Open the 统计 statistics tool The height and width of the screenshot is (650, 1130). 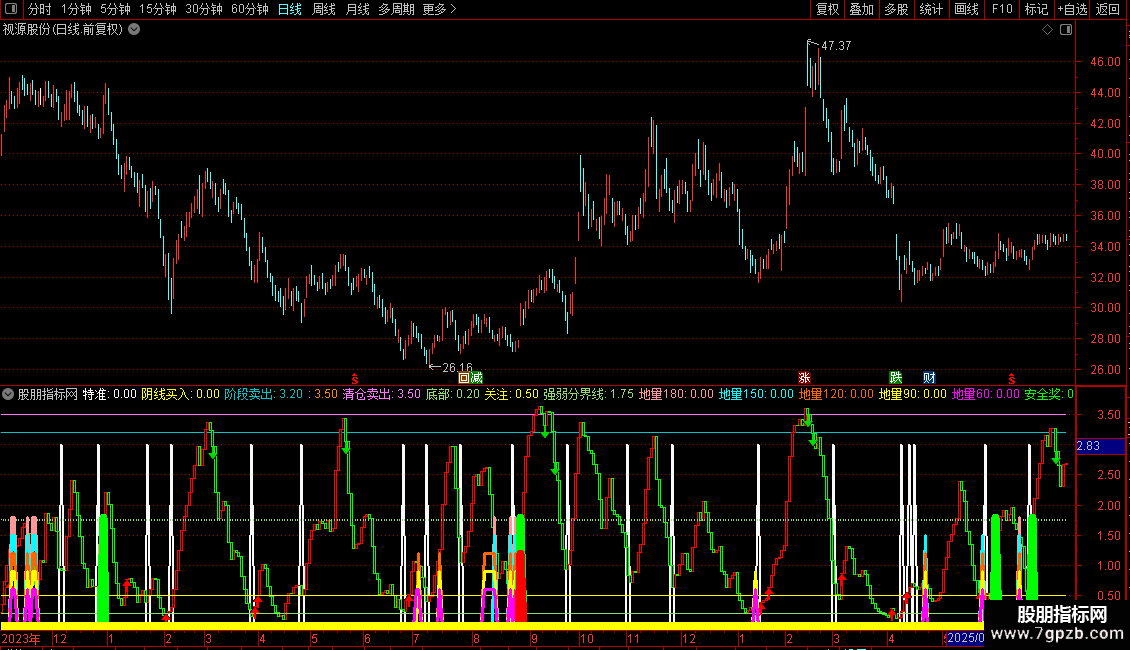point(931,9)
